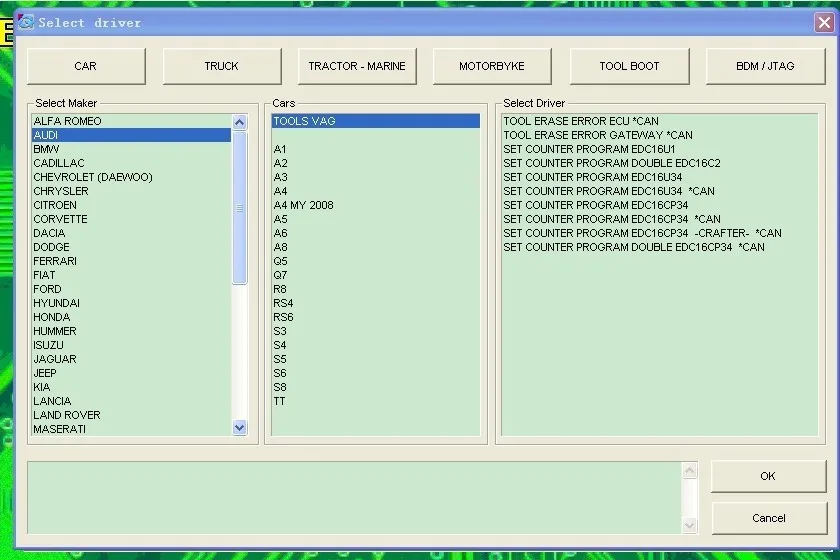This screenshot has width=840, height=560.
Task: Select RS4 car model
Action: pyautogui.click(x=376, y=303)
